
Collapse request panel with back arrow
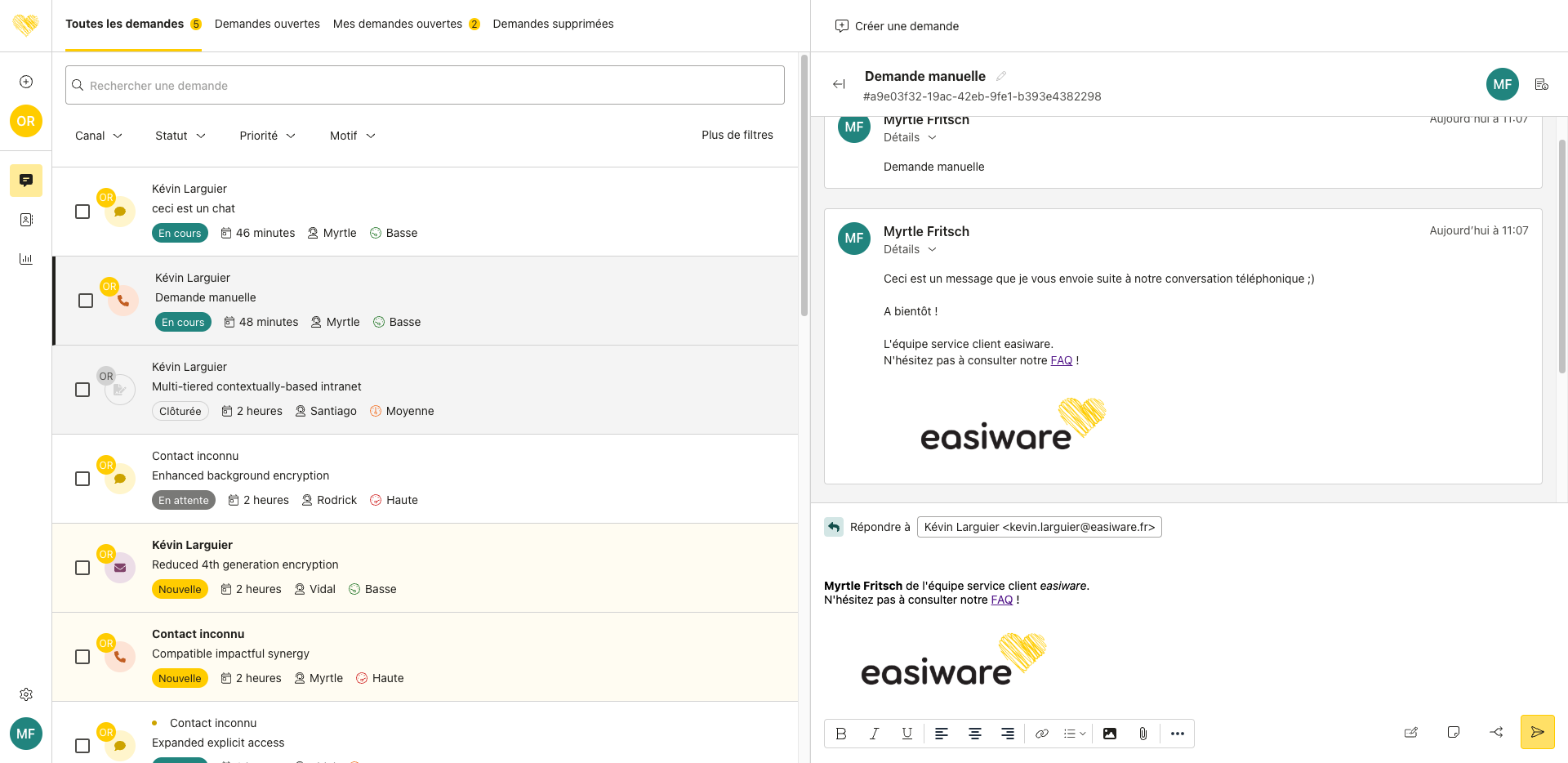tap(839, 84)
